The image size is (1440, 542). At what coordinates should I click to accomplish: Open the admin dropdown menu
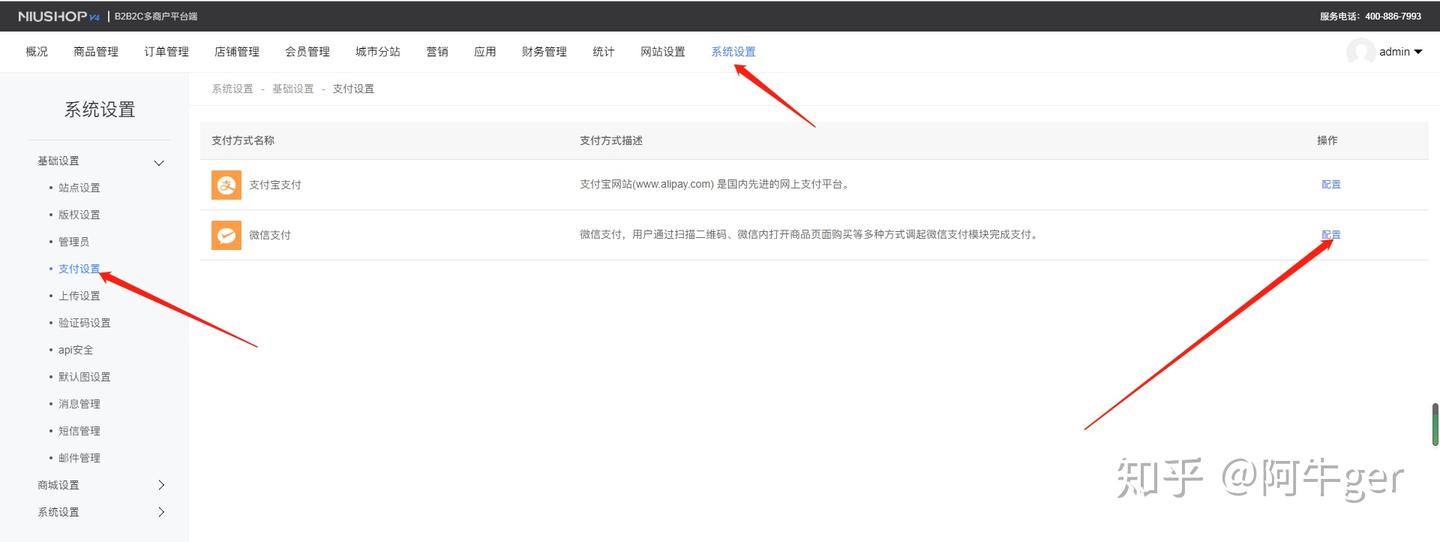[1401, 52]
